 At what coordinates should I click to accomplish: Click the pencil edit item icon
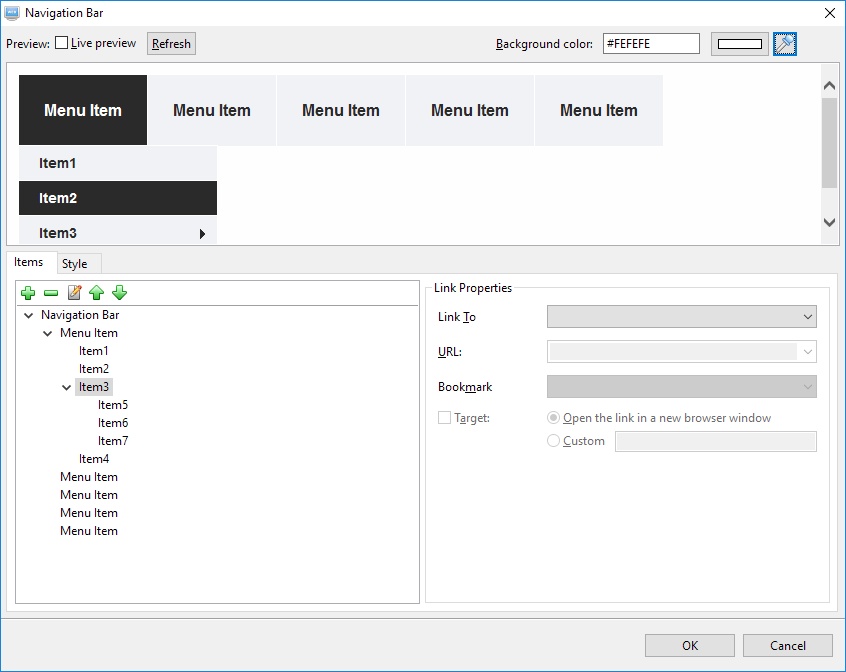(74, 293)
